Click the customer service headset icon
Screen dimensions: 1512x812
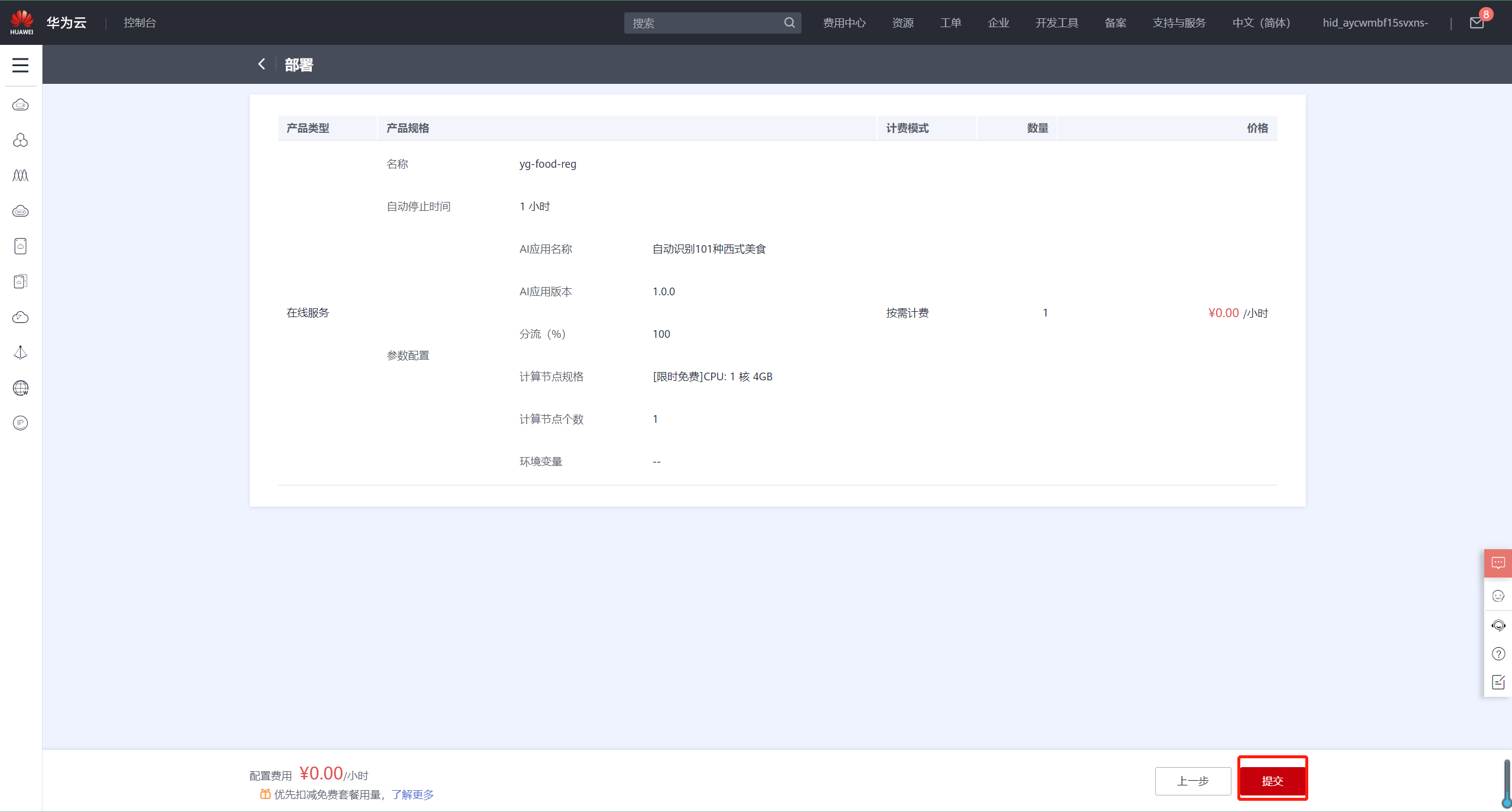[x=1498, y=625]
